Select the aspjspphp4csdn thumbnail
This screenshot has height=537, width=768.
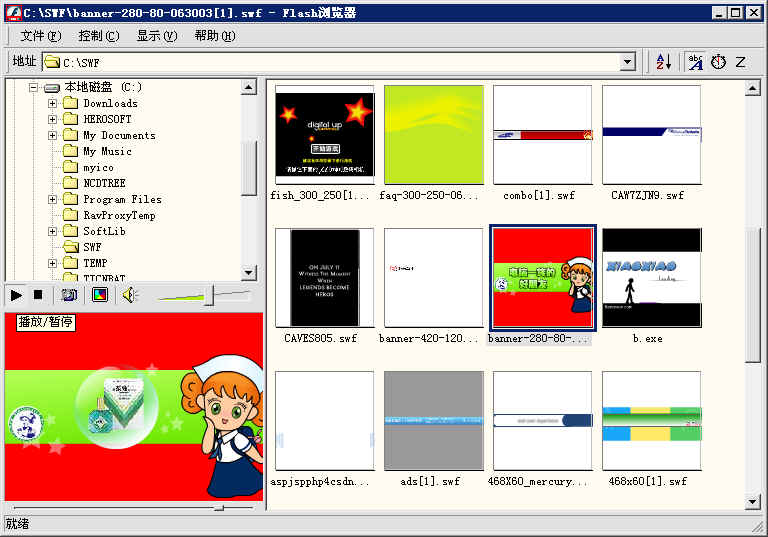325,421
